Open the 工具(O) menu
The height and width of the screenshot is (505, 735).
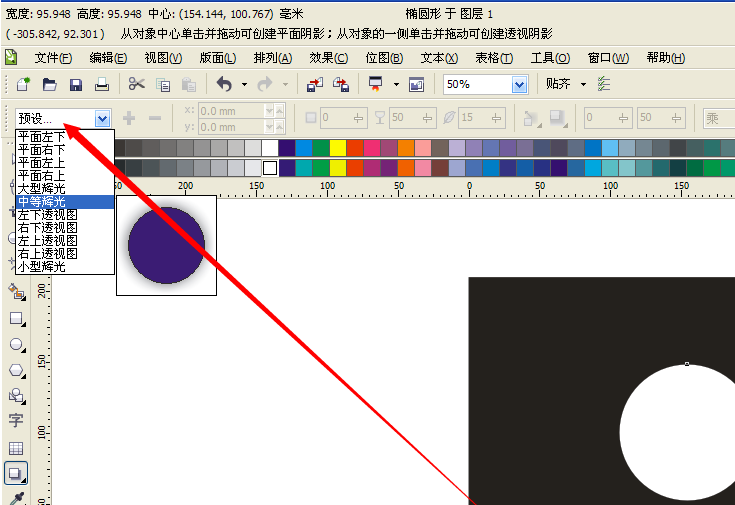(550, 58)
